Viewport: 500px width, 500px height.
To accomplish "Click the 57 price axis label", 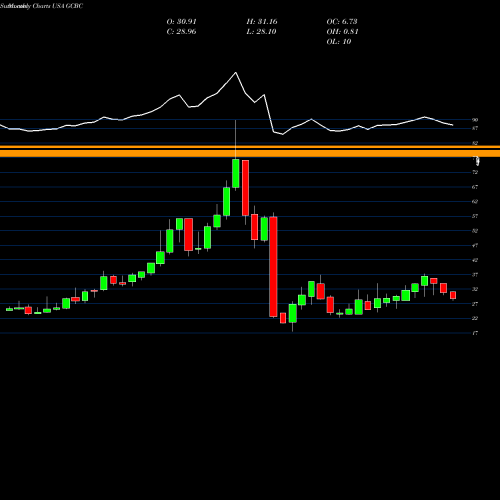I will pyautogui.click(x=475, y=216).
